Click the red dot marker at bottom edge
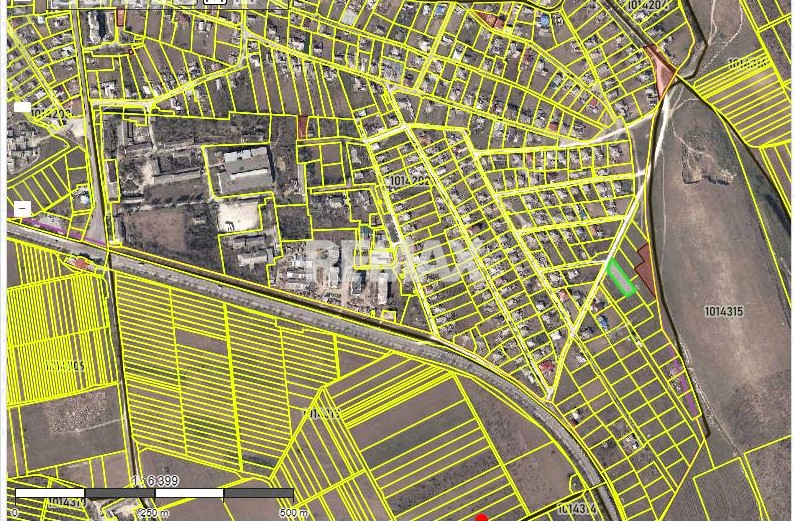The width and height of the screenshot is (794, 521). tap(481, 518)
